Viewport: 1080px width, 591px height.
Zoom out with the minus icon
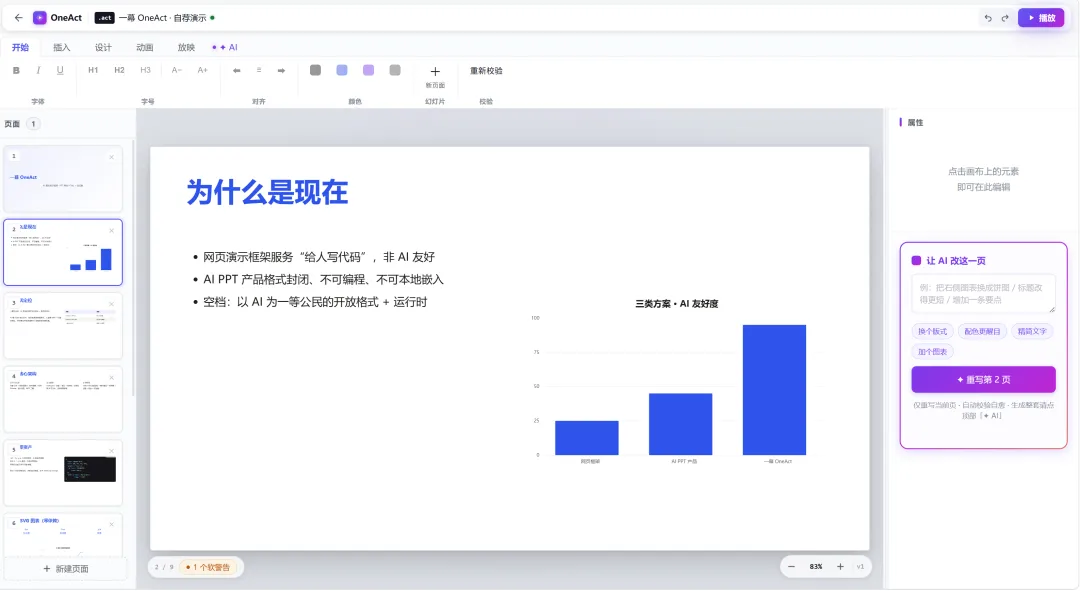tap(791, 567)
